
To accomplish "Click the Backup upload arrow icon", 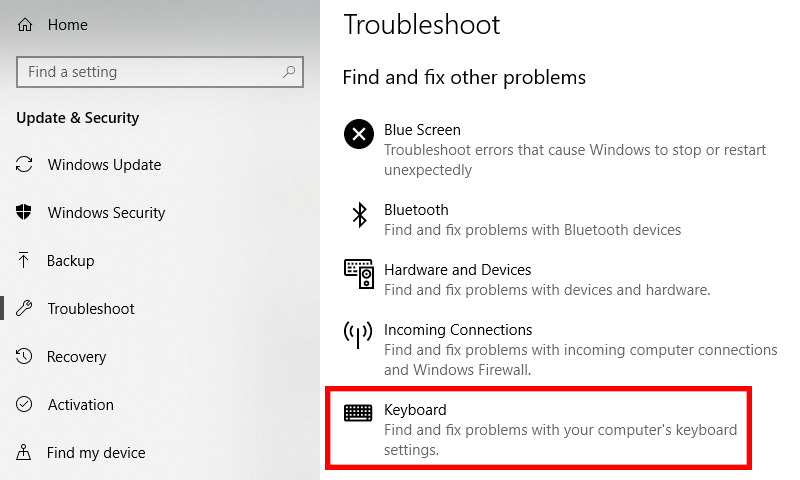I will (x=25, y=261).
